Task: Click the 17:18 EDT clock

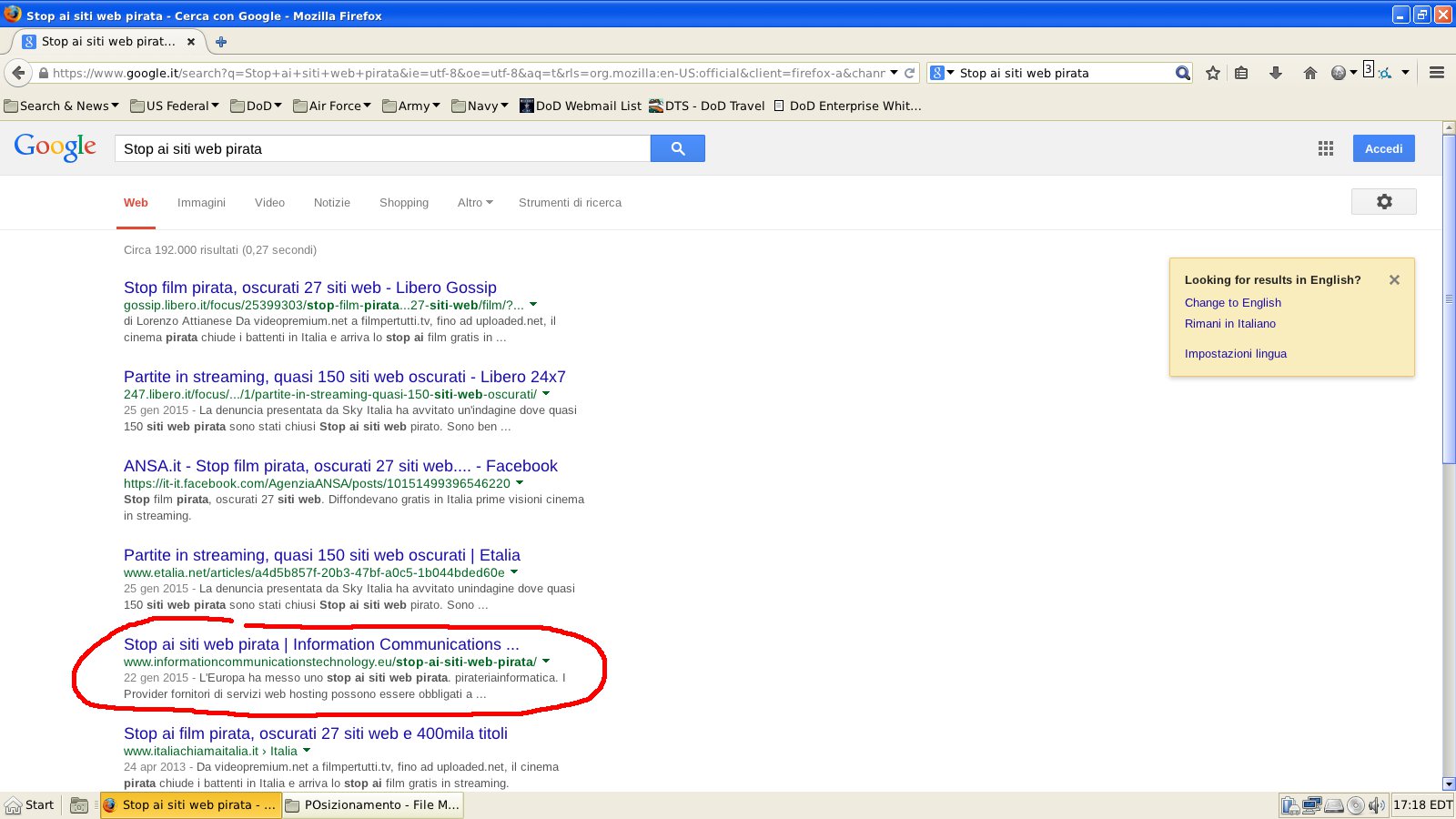Action: [1422, 805]
